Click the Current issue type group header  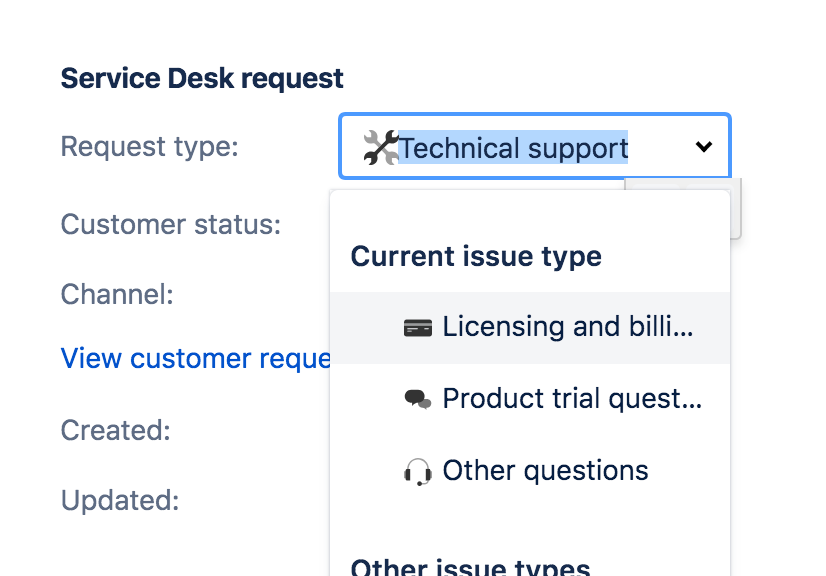coord(476,256)
